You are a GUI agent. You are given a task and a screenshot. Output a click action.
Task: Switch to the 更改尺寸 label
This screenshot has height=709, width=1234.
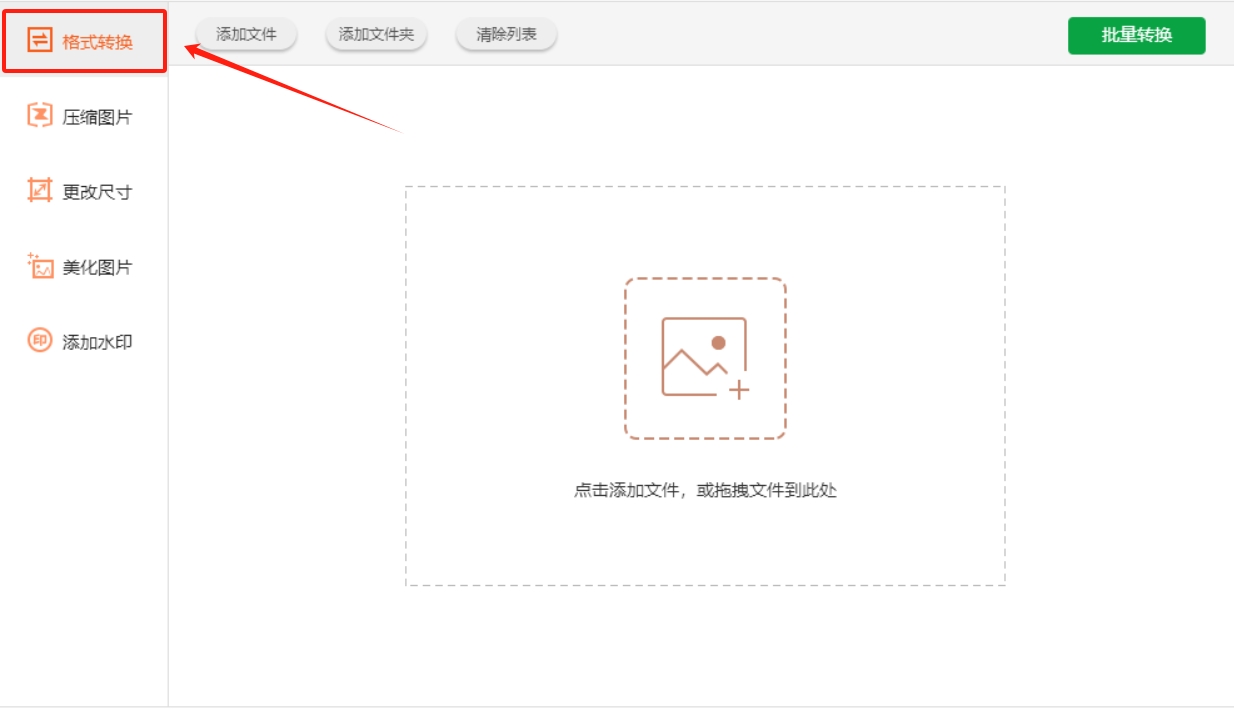click(x=97, y=192)
